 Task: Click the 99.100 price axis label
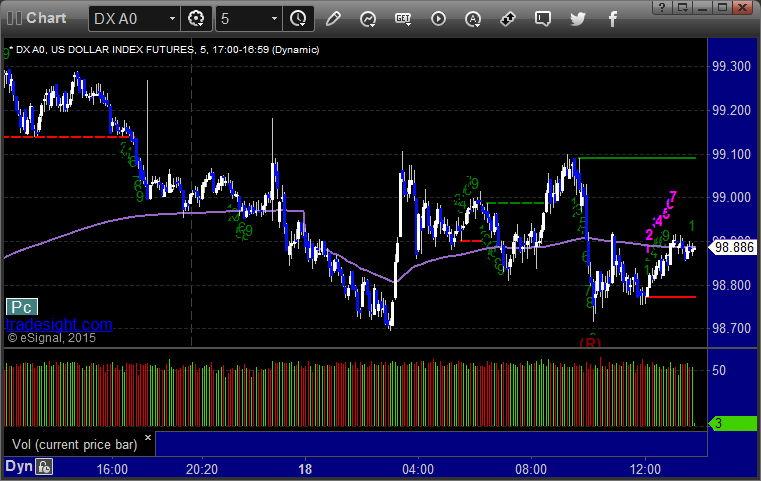(x=731, y=154)
